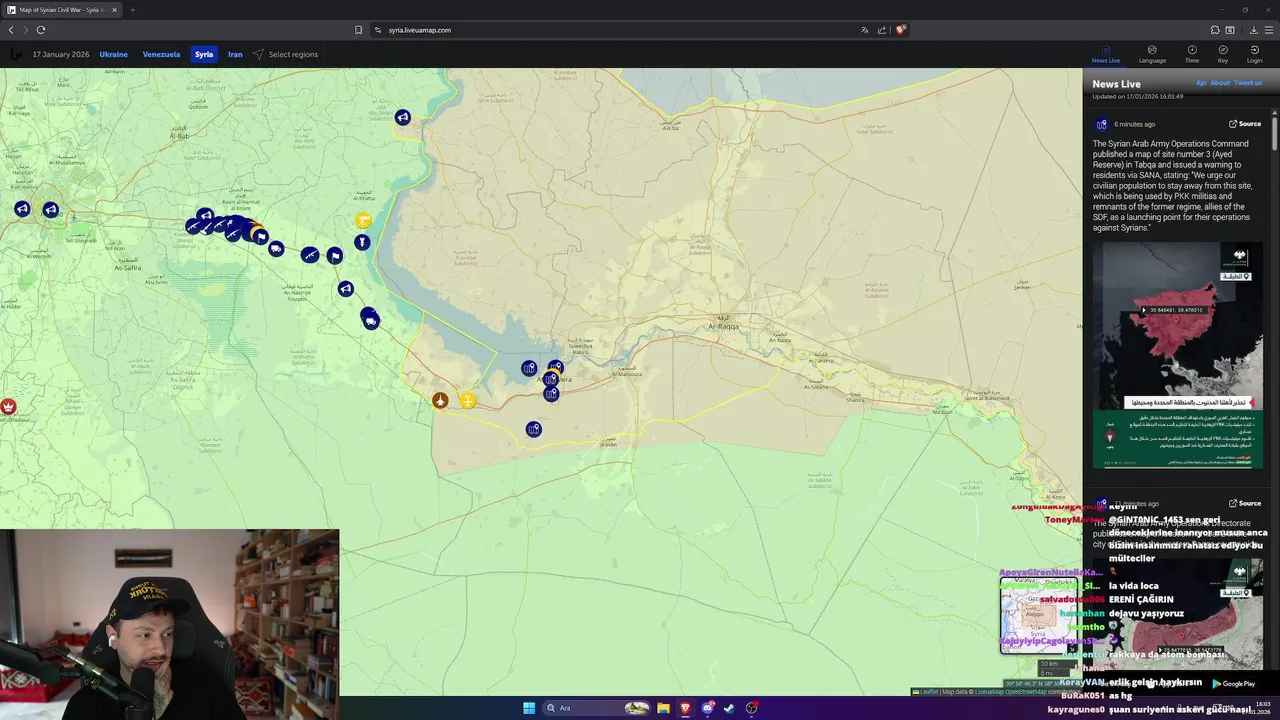Open the map Key legend
Screen dimensions: 1280x720
point(1223,54)
